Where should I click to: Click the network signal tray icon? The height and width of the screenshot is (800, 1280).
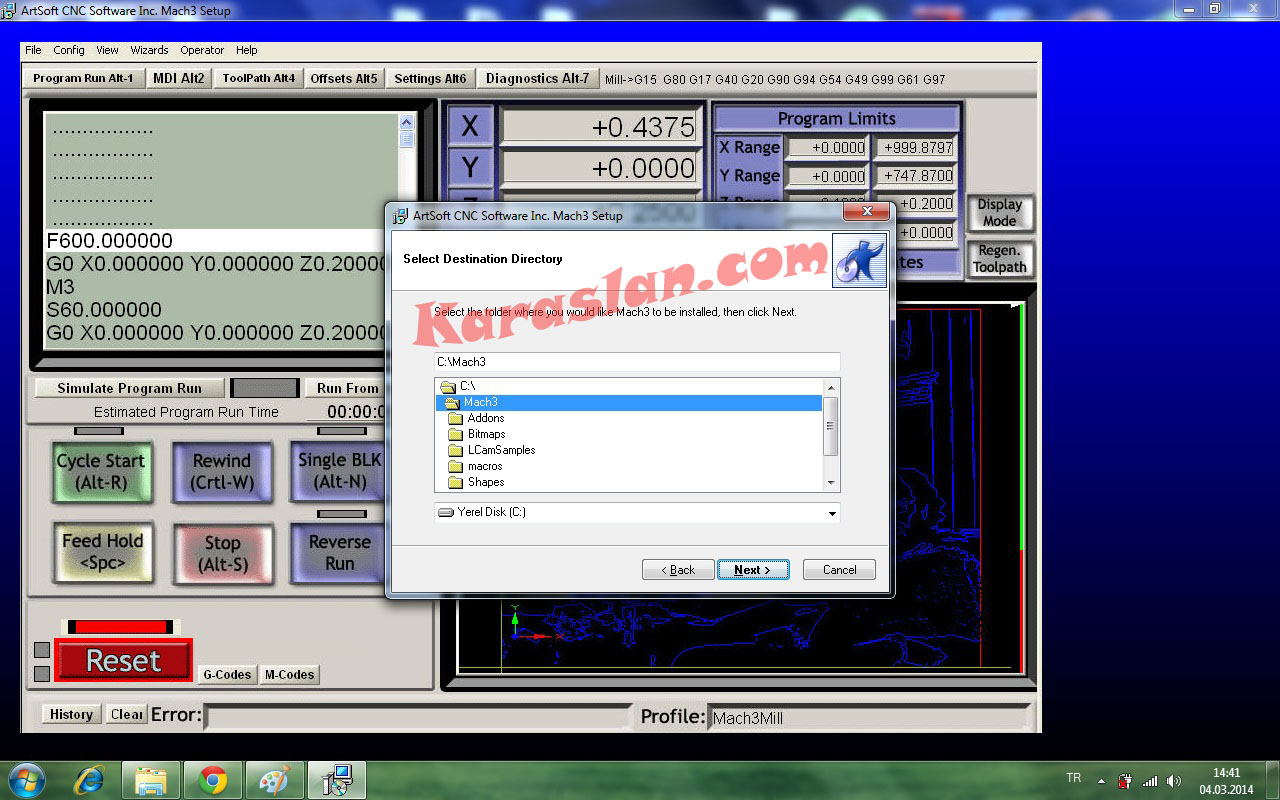(x=1150, y=781)
